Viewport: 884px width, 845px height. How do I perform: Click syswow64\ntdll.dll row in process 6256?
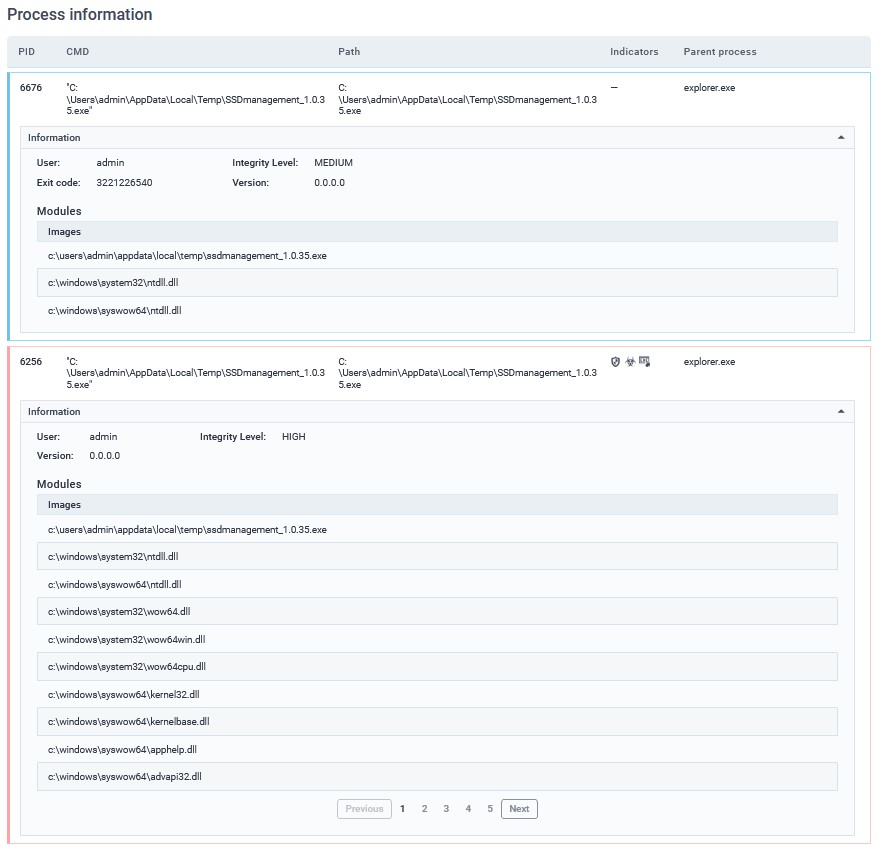click(x=437, y=585)
